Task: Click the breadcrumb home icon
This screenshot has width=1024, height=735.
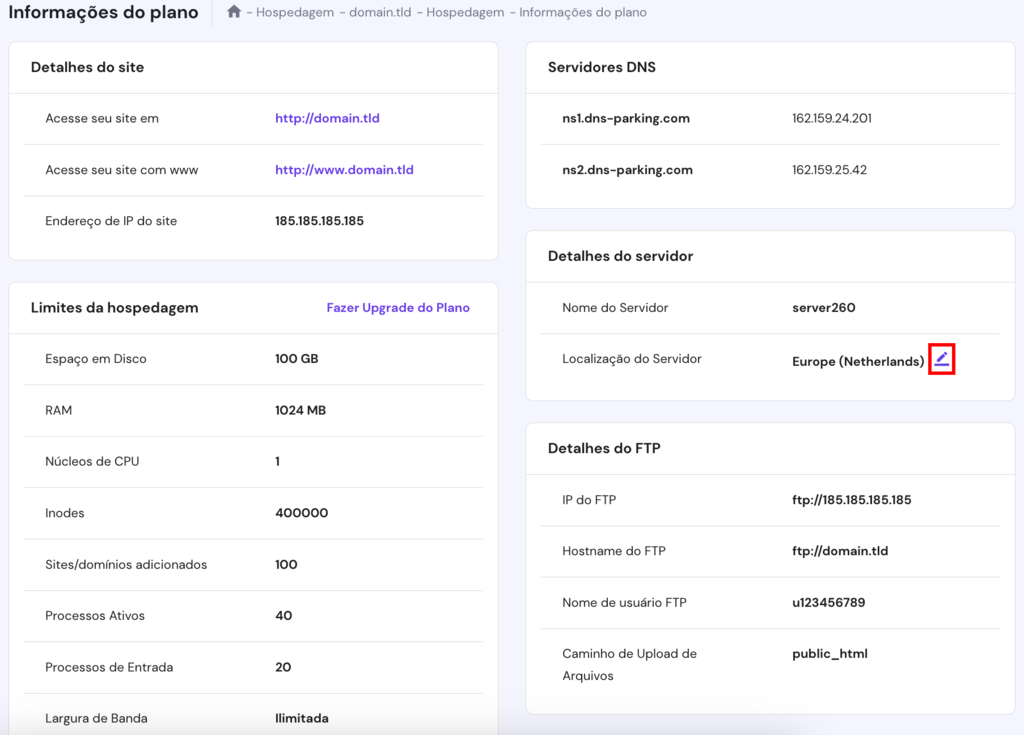Action: pos(236,12)
